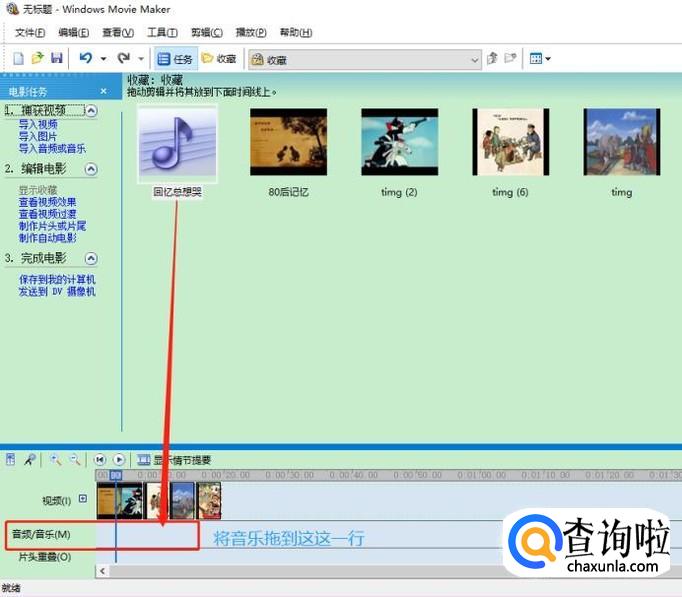Zoom out on the timeline
The width and height of the screenshot is (682, 597).
75,460
